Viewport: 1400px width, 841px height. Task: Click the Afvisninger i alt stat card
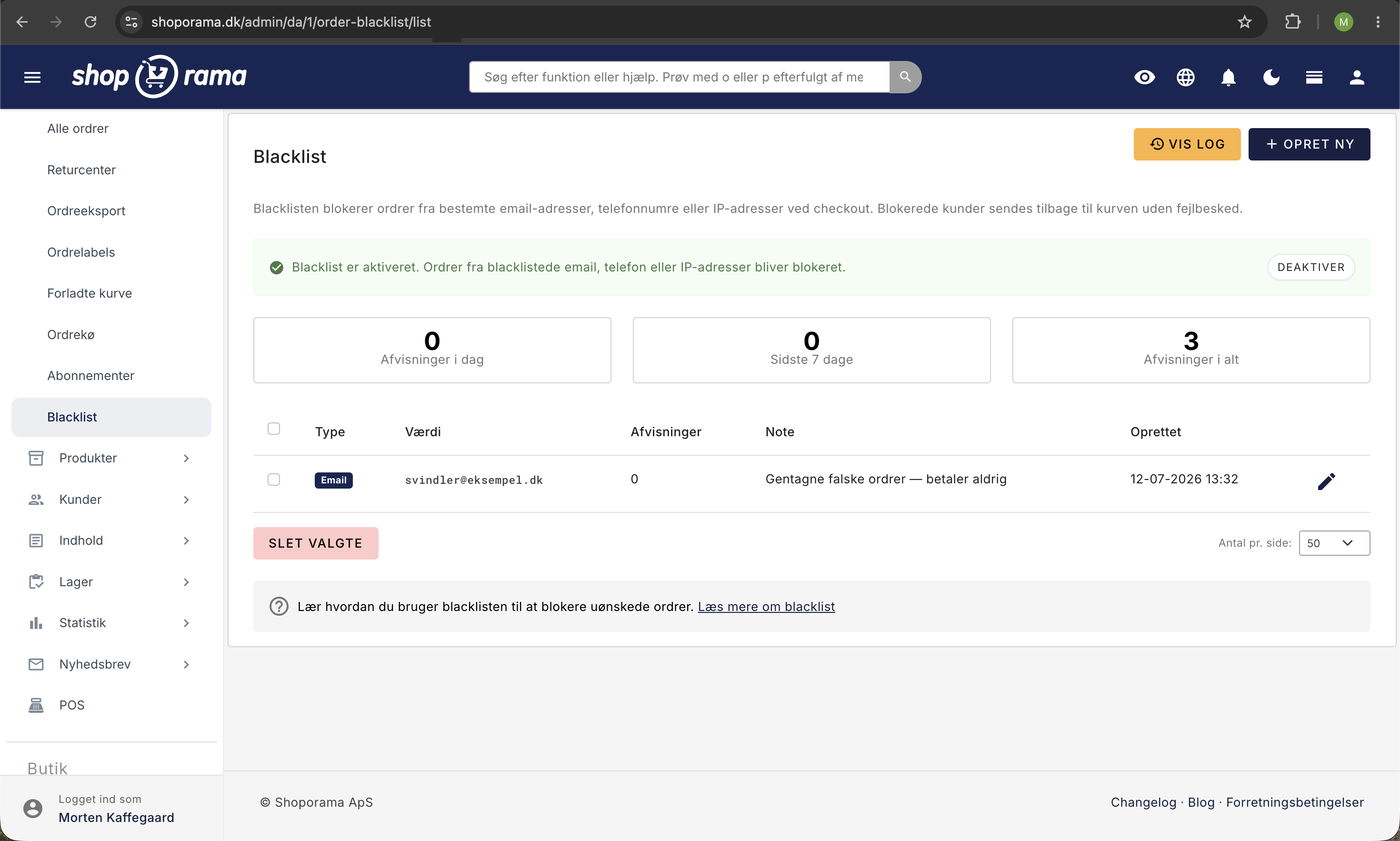pos(1191,350)
